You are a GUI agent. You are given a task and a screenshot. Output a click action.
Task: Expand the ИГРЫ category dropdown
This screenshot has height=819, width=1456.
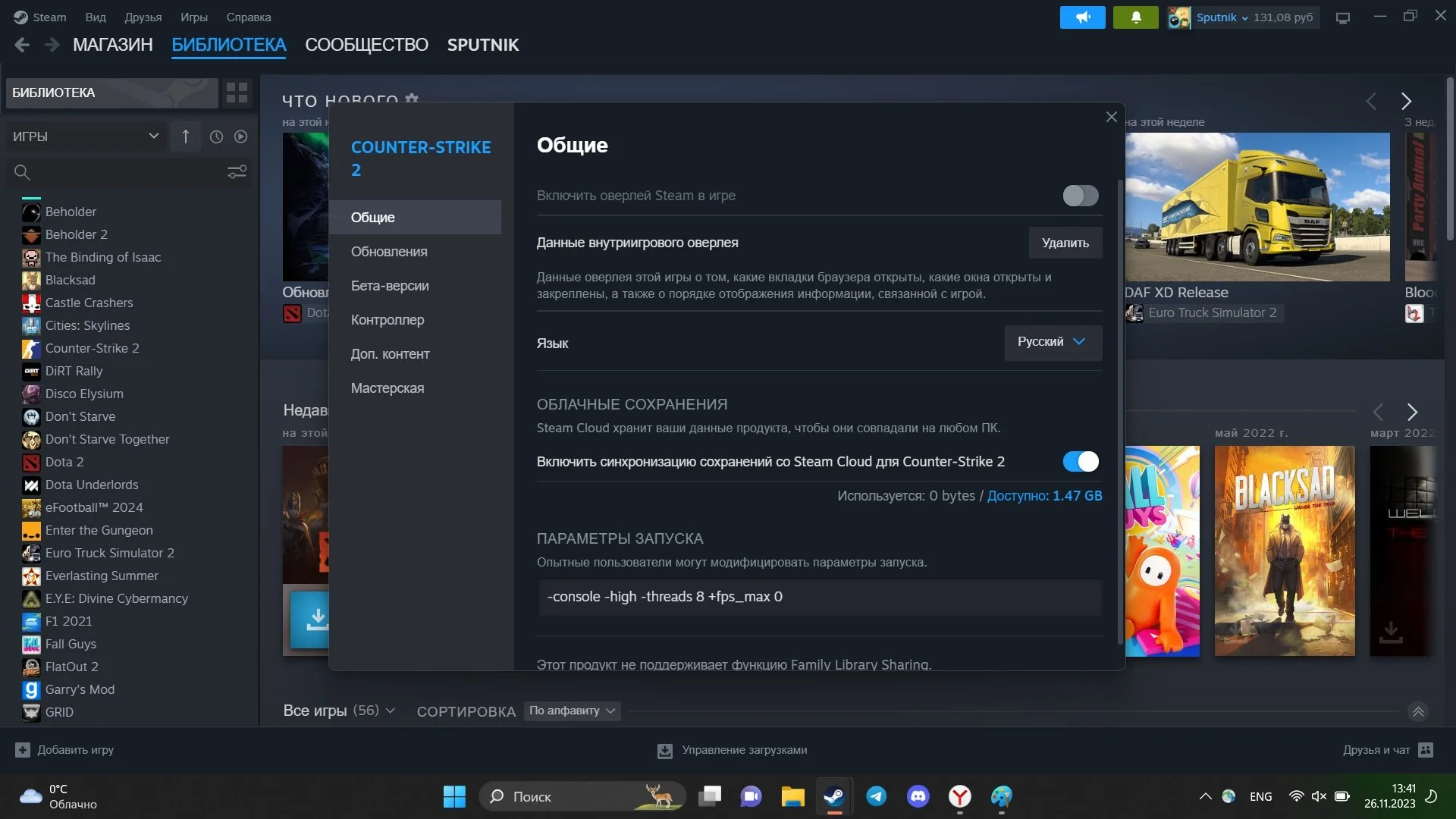86,136
